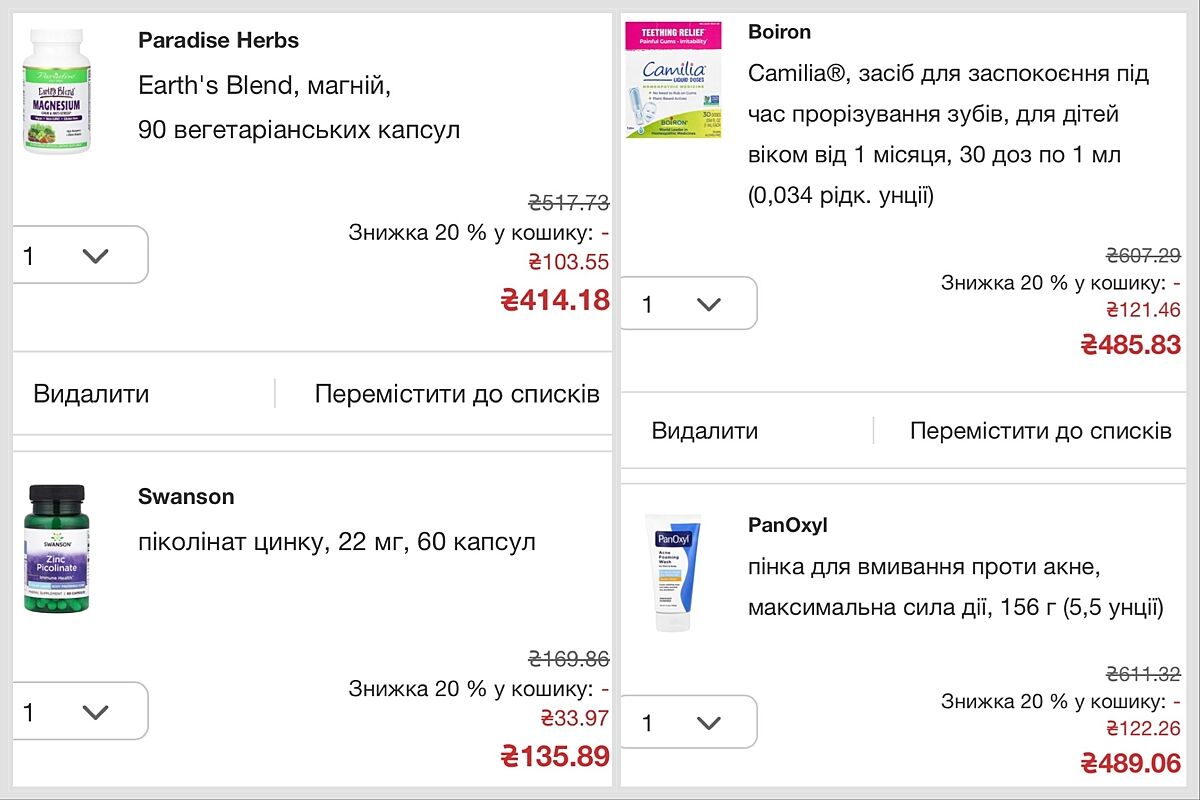Open the Swanson brand link
Screen dimensions: 1200x800
[186, 497]
